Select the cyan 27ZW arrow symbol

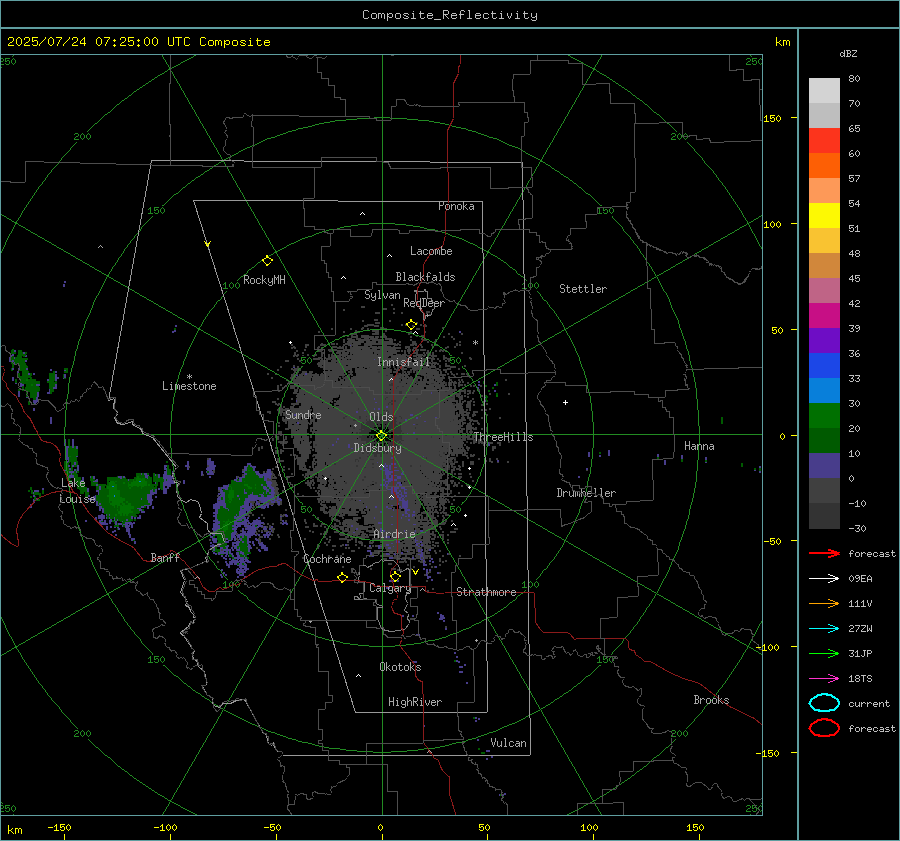coord(824,629)
